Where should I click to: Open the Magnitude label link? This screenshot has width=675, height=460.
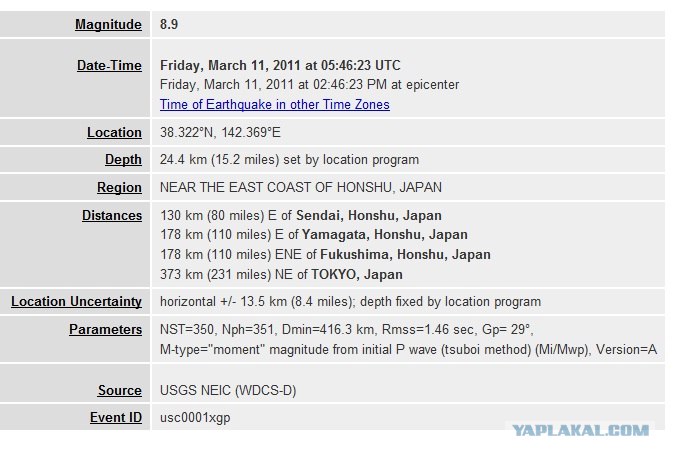tap(108, 25)
